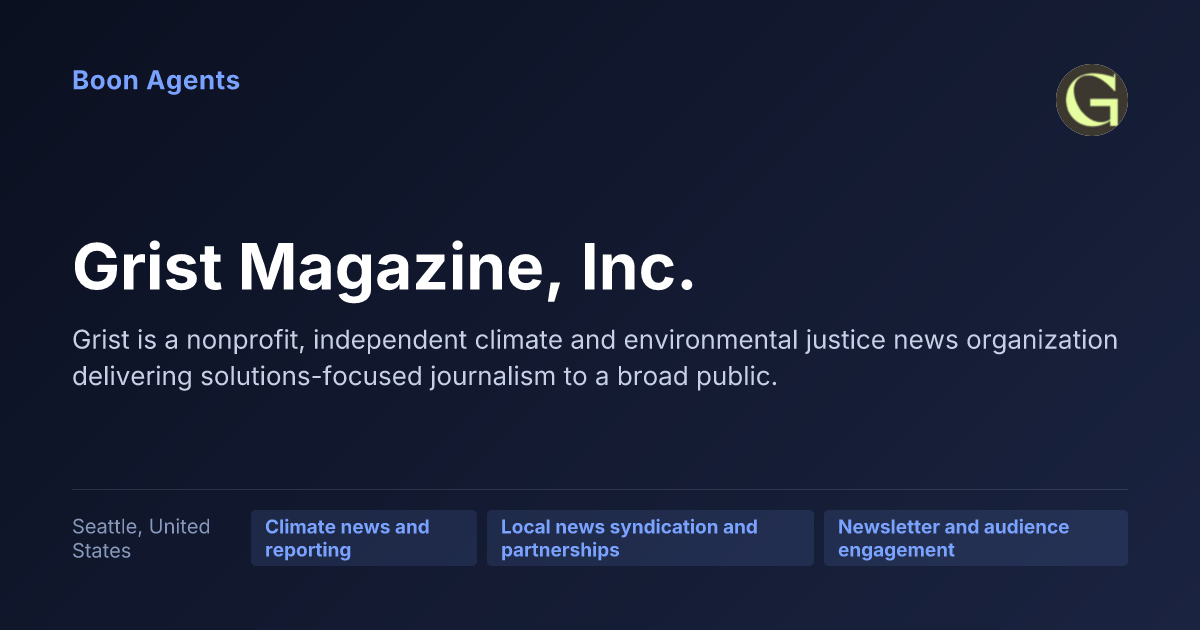
Task: Click the 'Seattle, United States' location text
Action: (141, 538)
